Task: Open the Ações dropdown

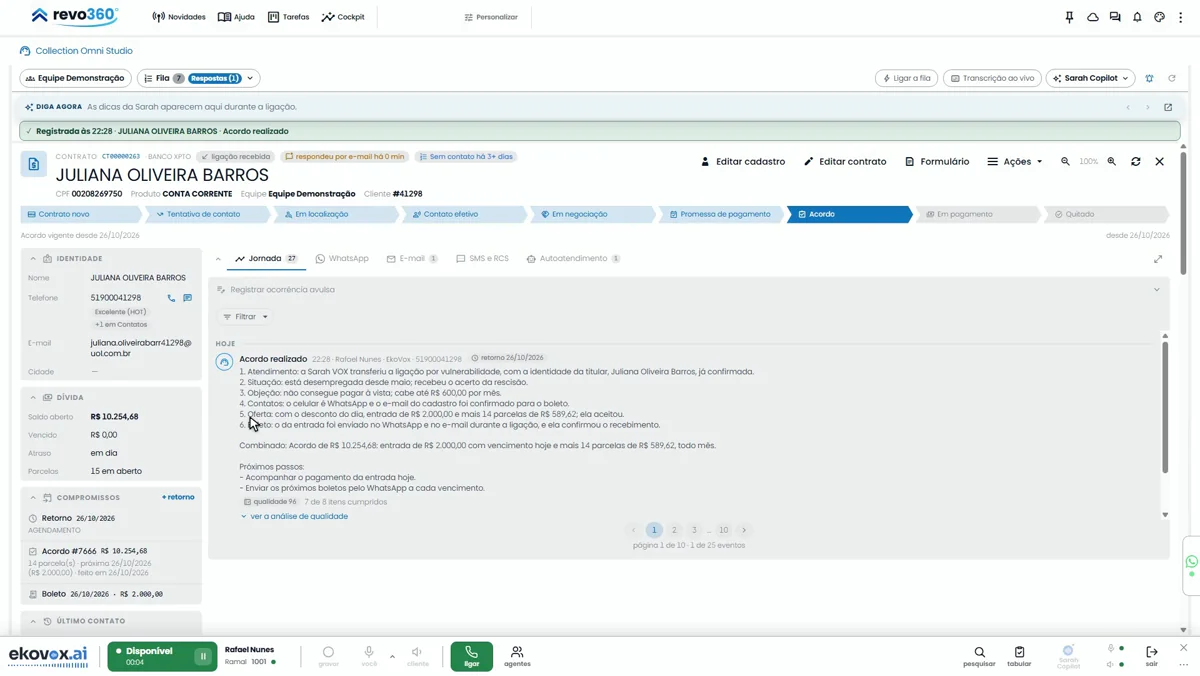Action: [1015, 161]
